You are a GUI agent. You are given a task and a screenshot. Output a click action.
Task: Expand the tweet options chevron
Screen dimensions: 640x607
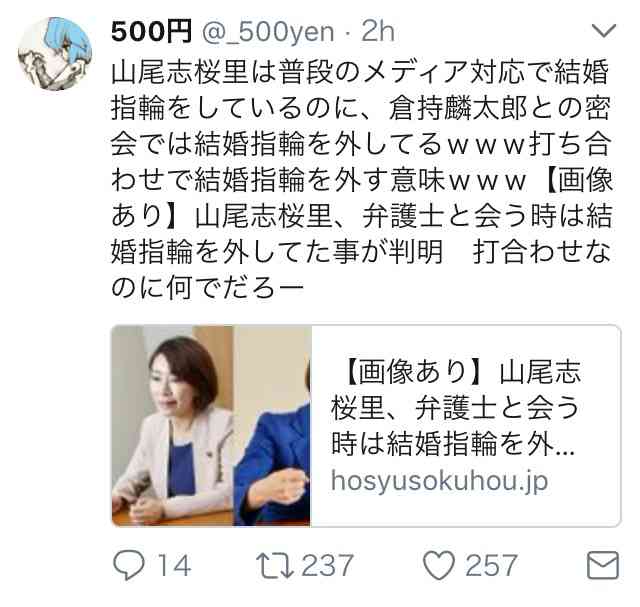click(x=604, y=31)
